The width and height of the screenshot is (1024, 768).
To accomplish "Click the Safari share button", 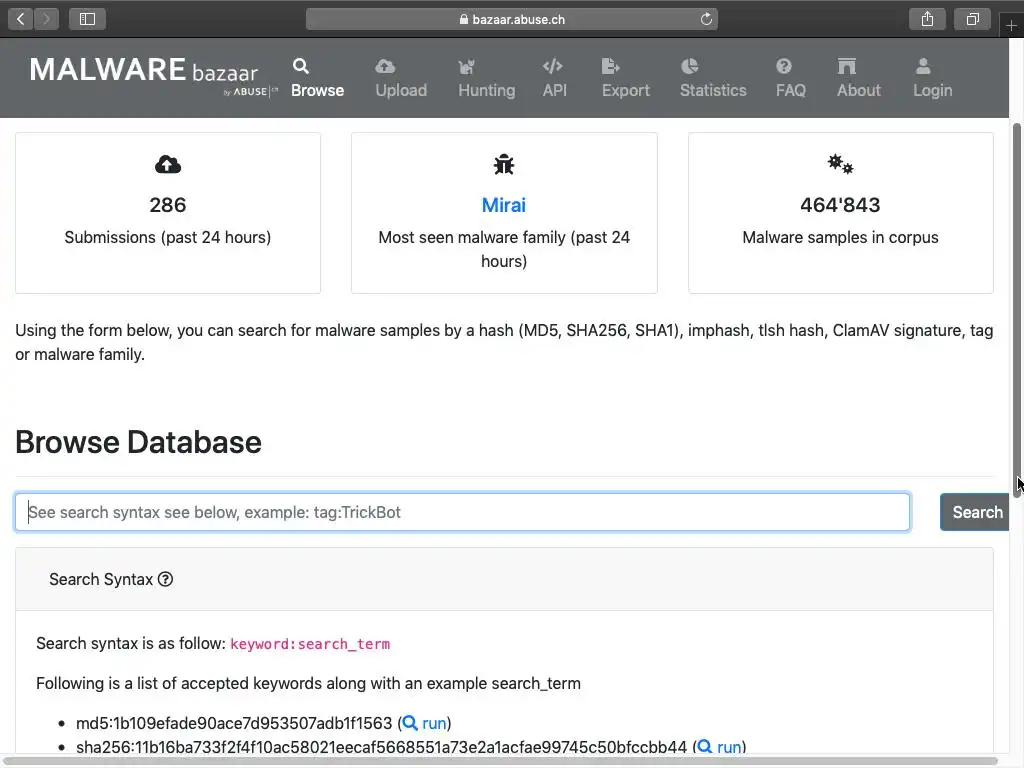I will [927, 19].
